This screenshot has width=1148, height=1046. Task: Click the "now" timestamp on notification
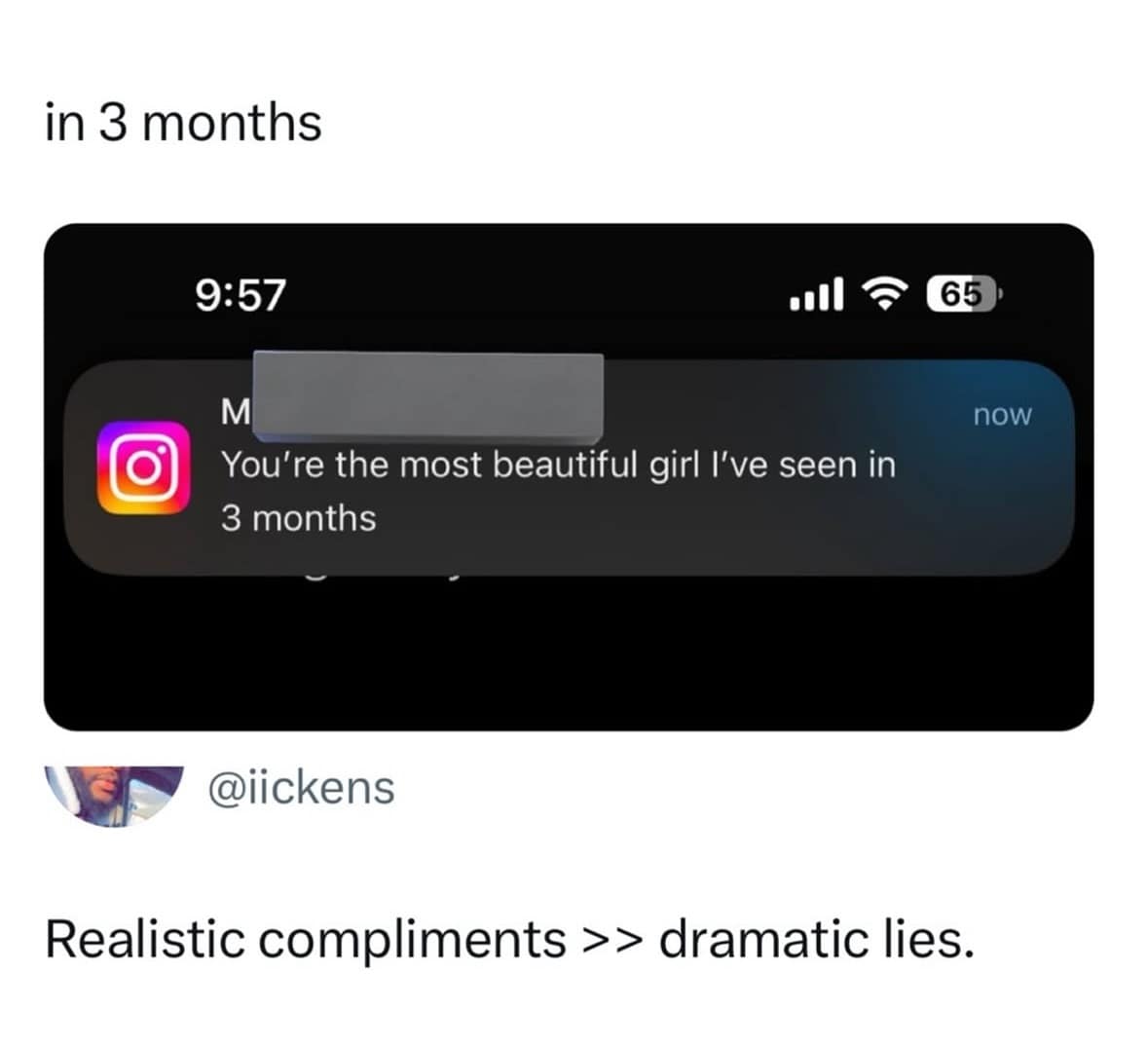click(1002, 415)
